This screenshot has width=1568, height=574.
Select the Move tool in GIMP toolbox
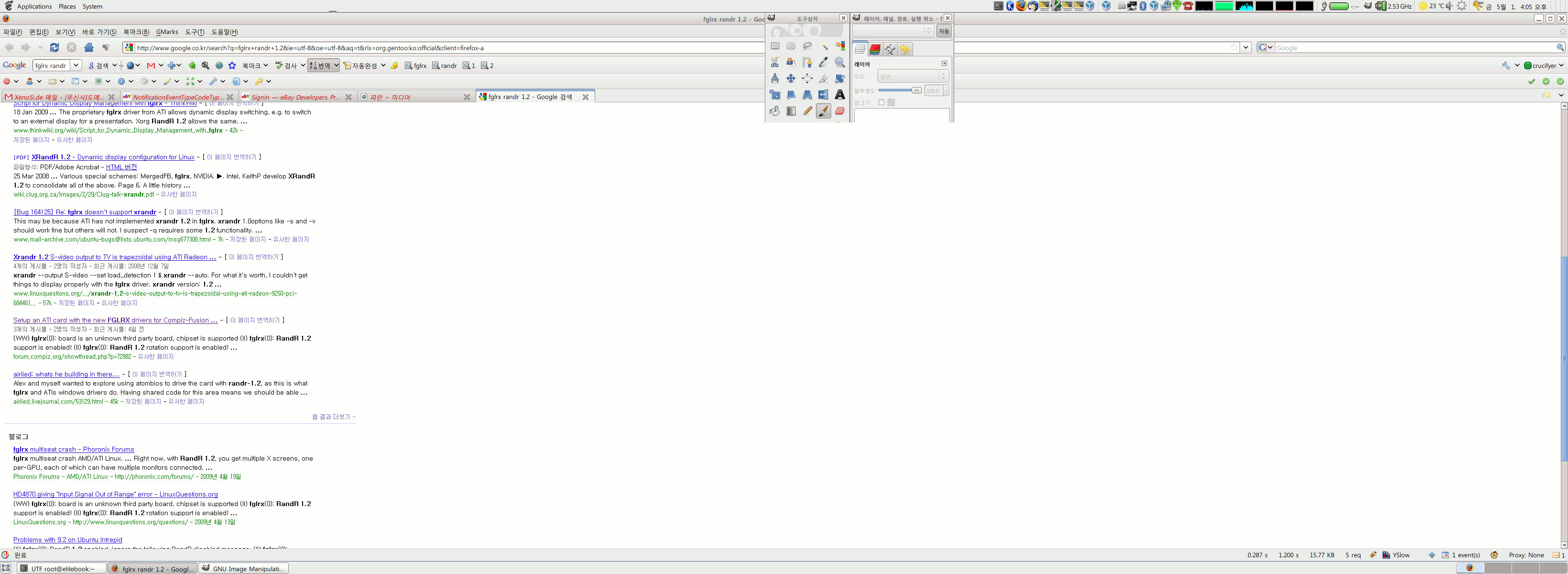click(x=791, y=78)
